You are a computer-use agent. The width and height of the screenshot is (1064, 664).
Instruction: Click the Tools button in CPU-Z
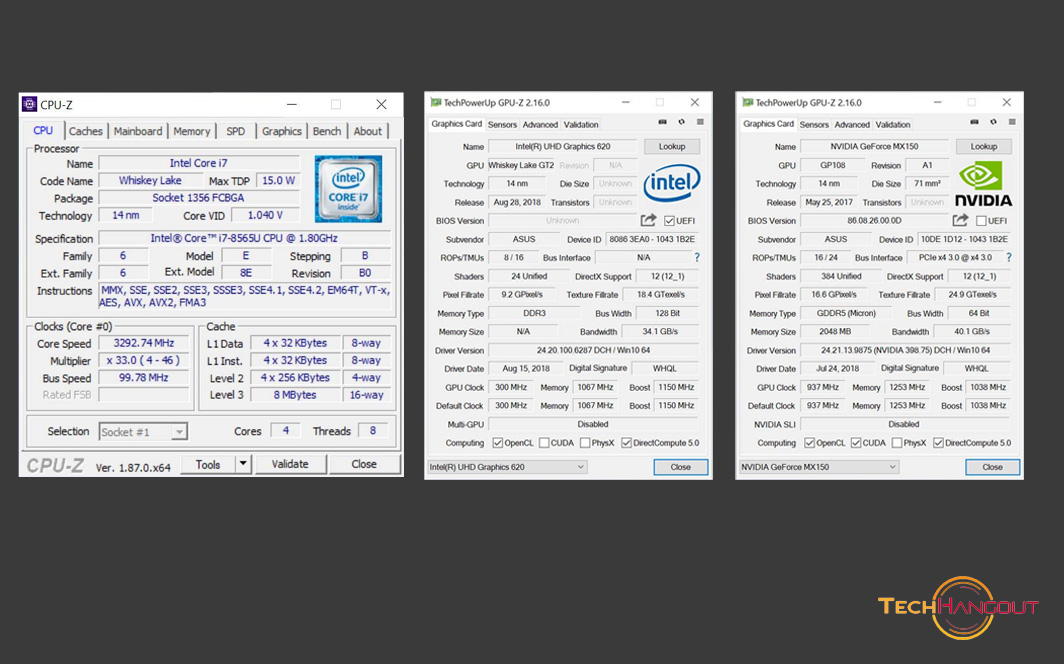208,464
